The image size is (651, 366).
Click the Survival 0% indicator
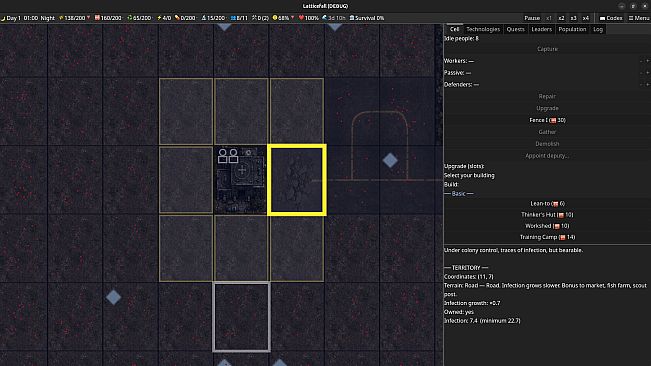click(x=367, y=18)
